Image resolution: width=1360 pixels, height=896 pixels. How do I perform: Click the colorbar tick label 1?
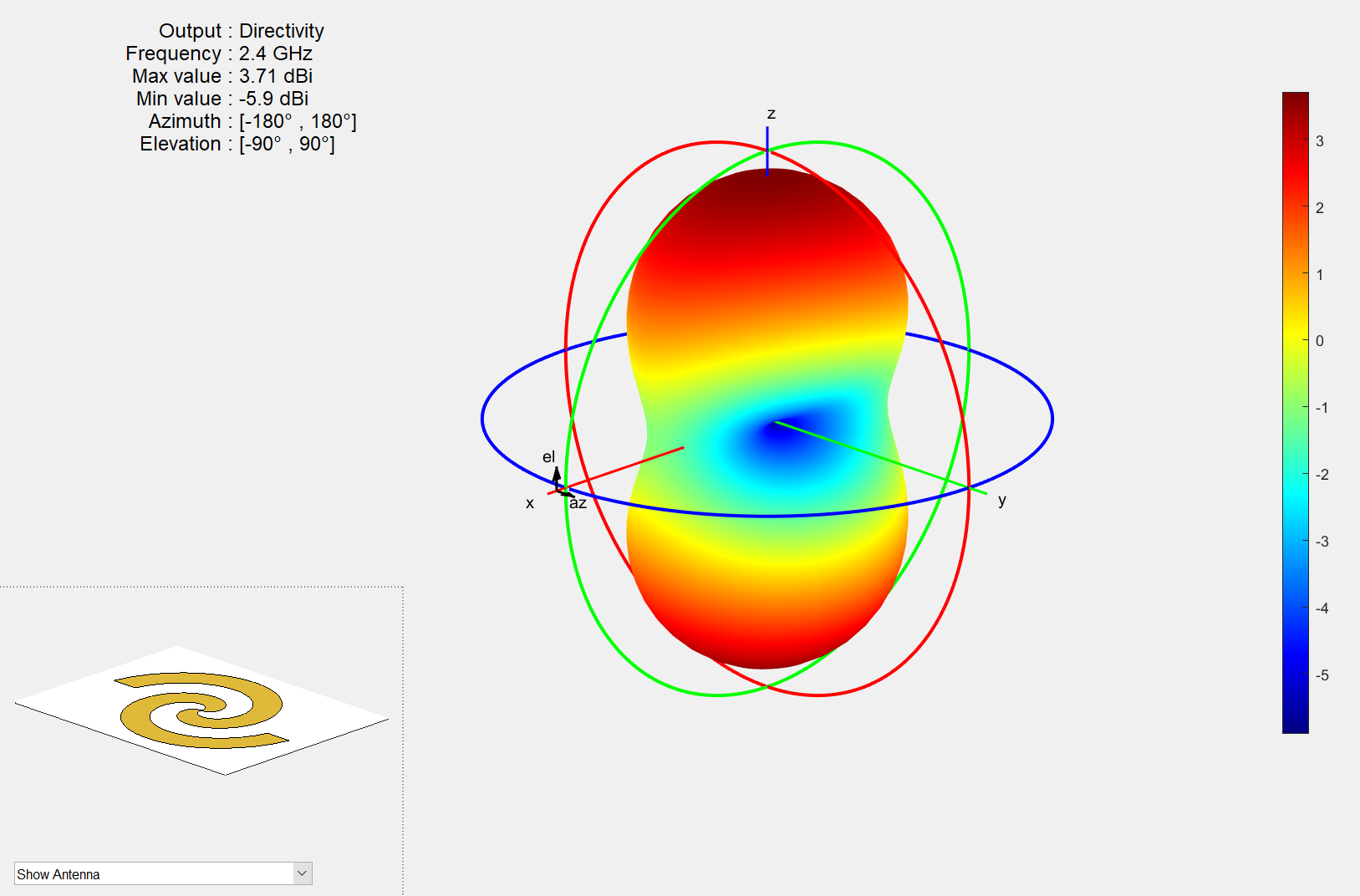1320,275
